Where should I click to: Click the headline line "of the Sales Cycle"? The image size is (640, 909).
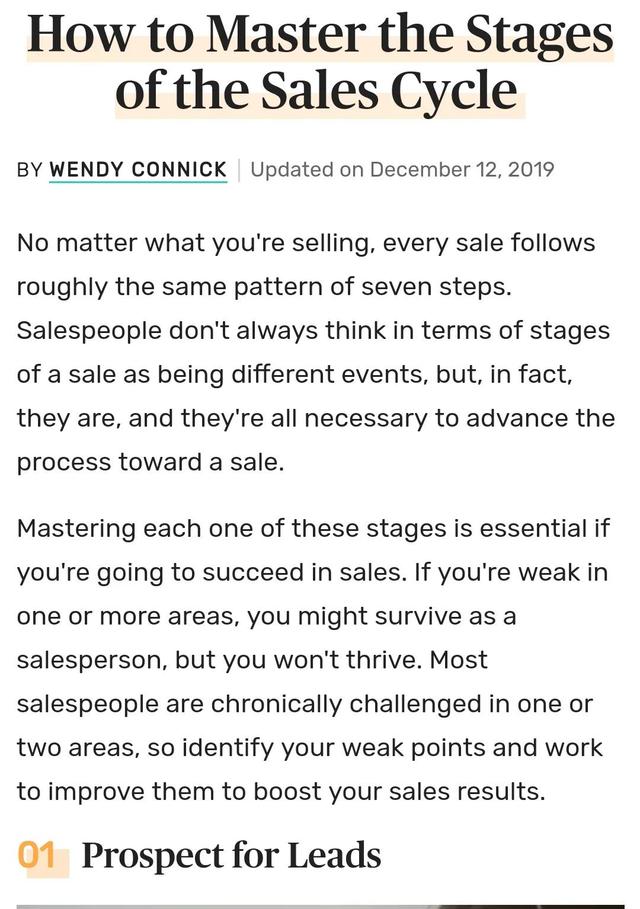[320, 92]
